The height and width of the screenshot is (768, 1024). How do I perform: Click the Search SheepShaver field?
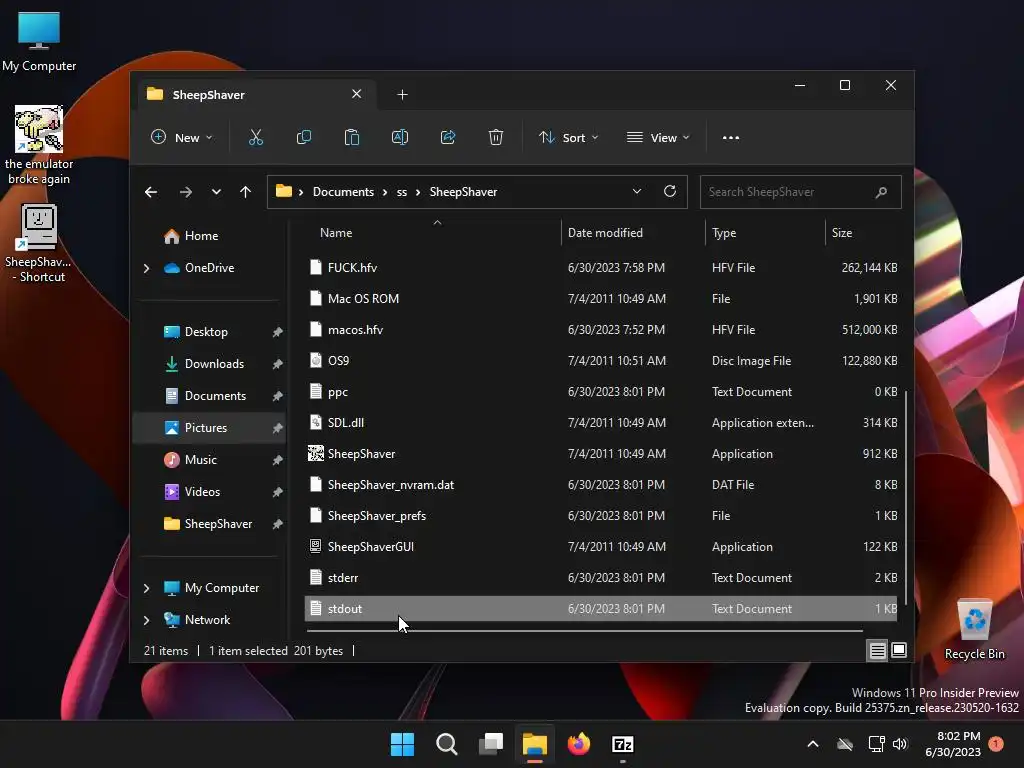[801, 192]
